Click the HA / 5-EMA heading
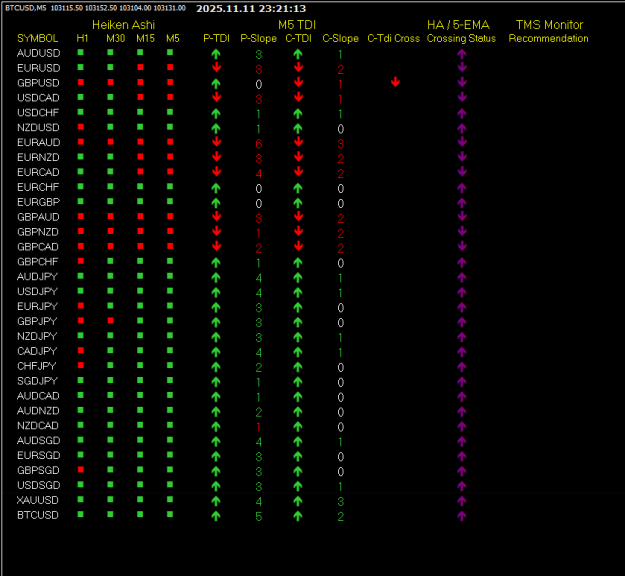This screenshot has height=576, width=625. click(x=458, y=25)
